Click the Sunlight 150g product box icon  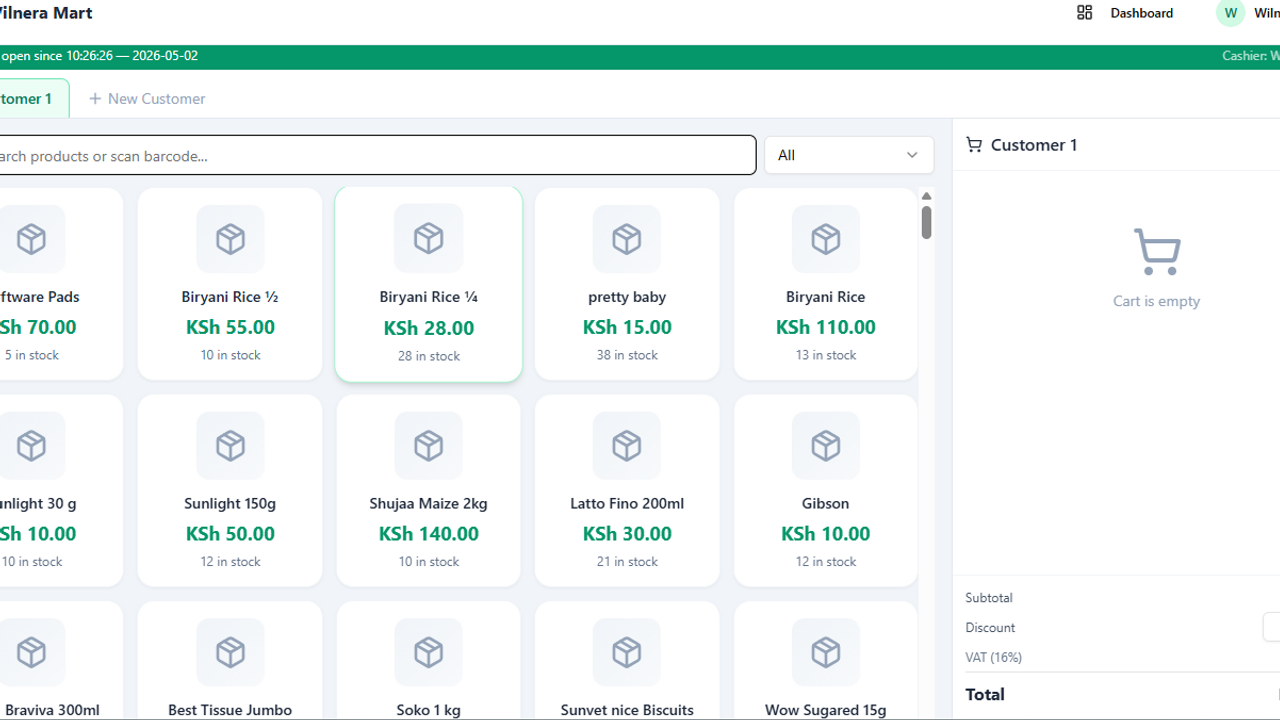coord(230,446)
